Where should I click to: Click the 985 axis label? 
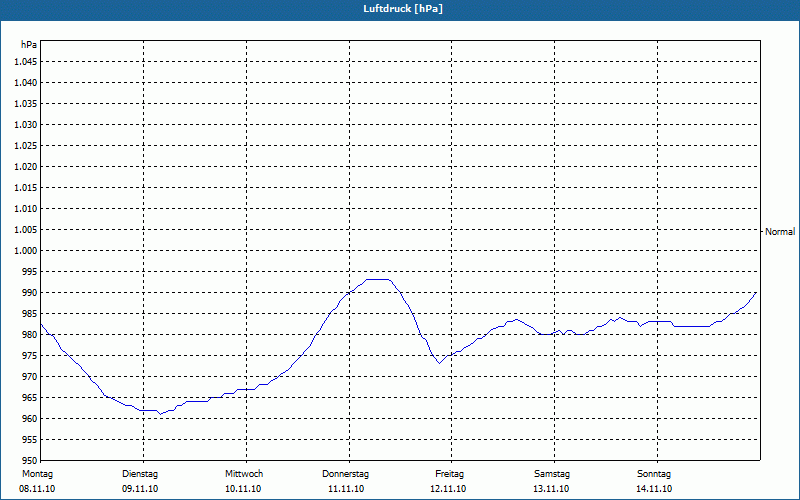[30, 314]
